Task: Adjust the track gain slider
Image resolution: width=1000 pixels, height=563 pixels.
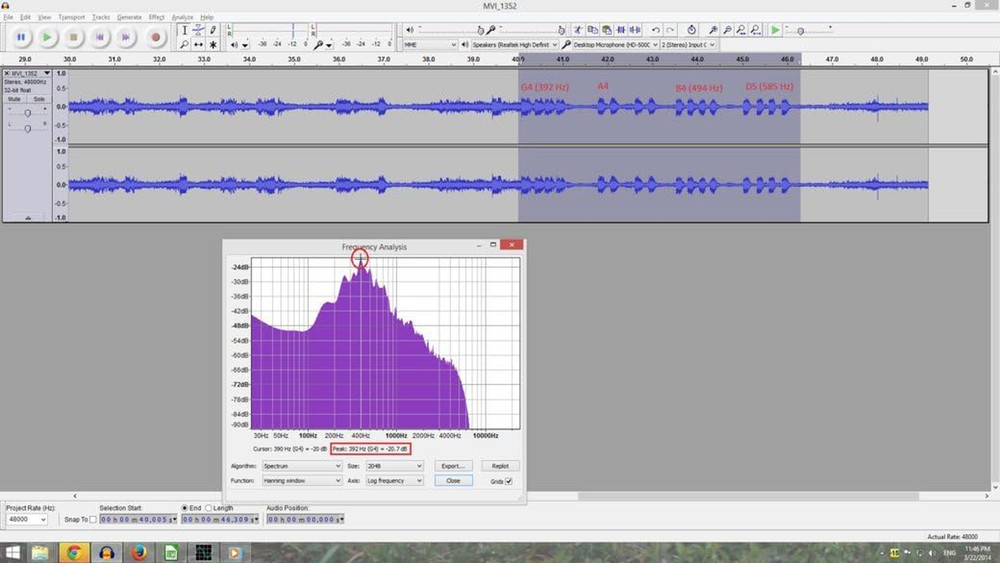Action: pos(27,113)
